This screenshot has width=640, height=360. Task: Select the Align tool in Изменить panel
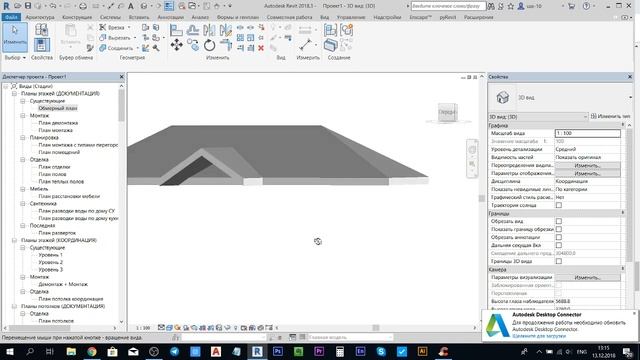pyautogui.click(x=176, y=30)
